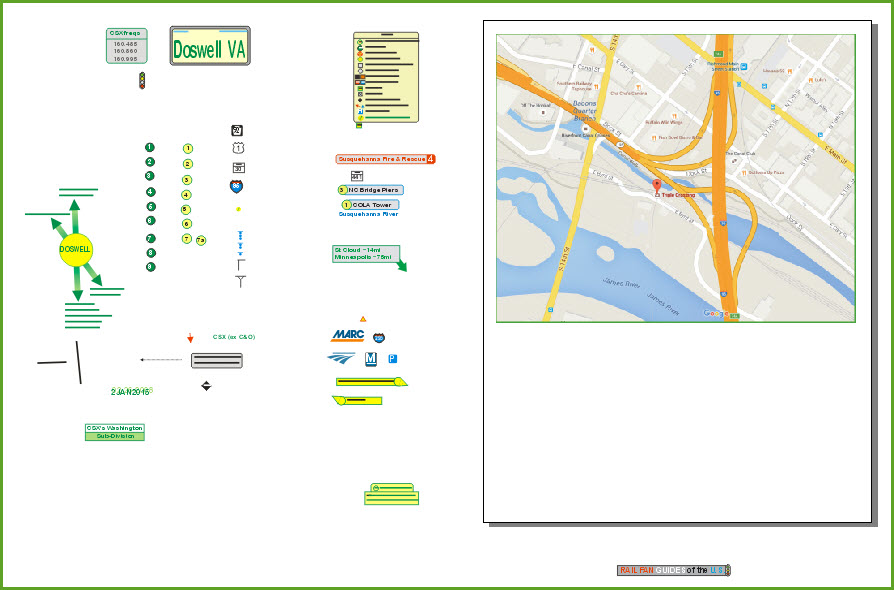The image size is (894, 590).
Task: Select the Interstate 95 shield icon
Action: click(x=238, y=186)
